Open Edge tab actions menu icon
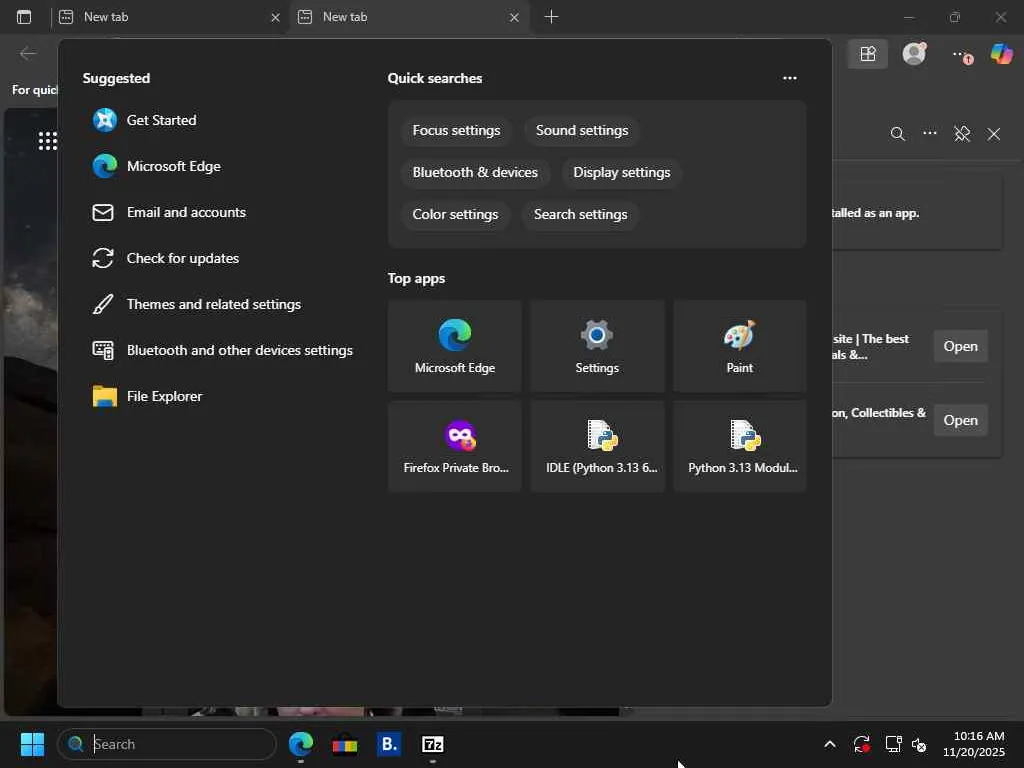Image resolution: width=1024 pixels, height=768 pixels. click(24, 17)
